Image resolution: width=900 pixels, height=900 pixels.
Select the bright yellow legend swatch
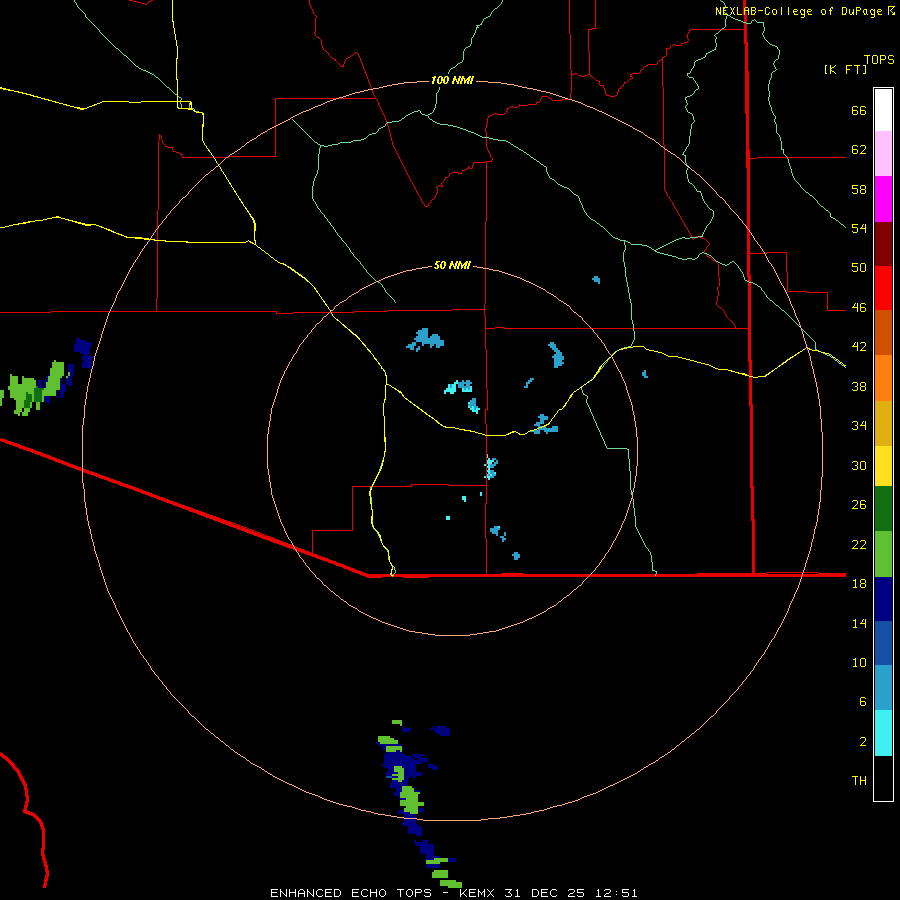coord(883,466)
